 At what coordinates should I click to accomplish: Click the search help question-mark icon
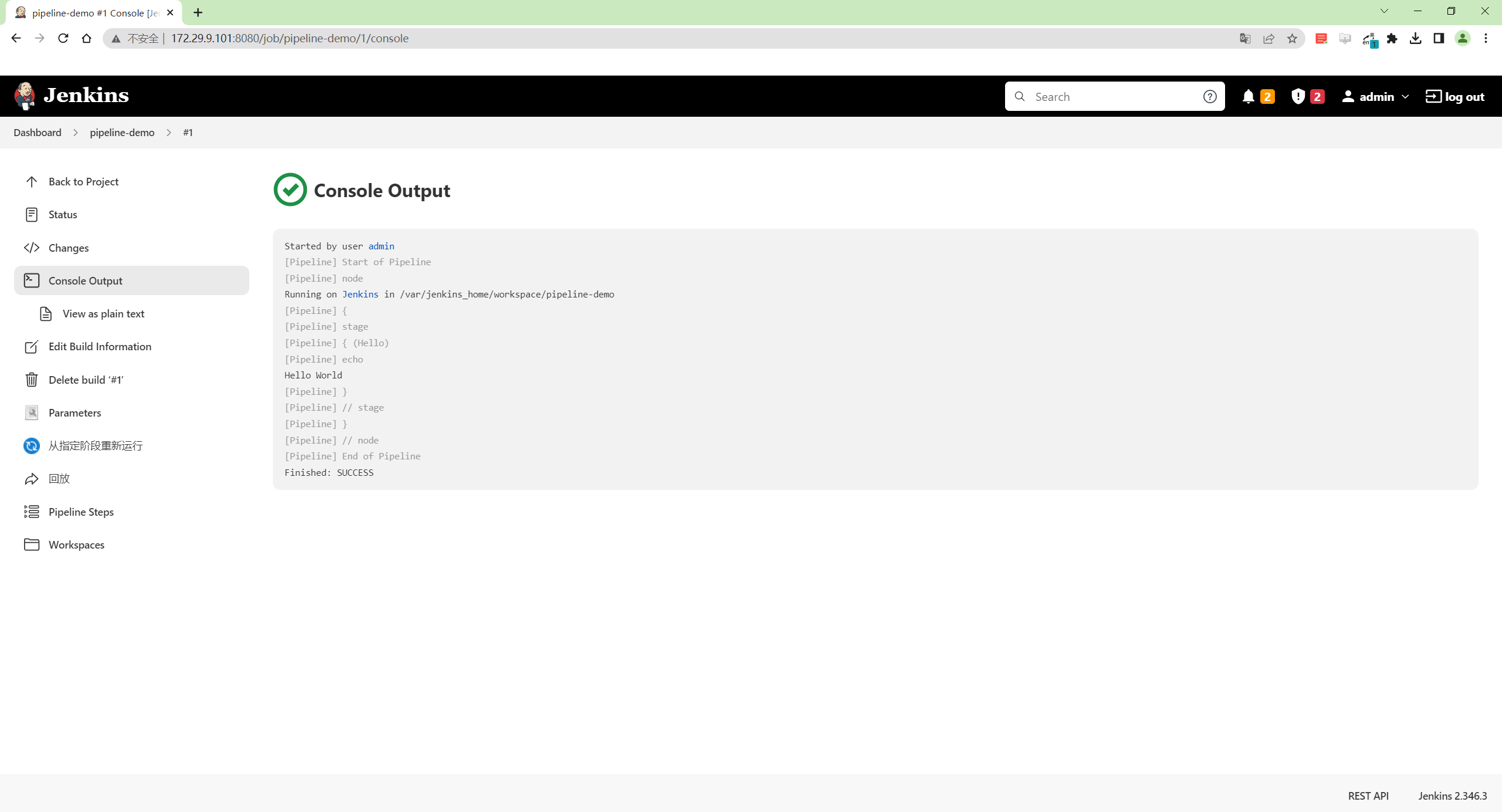[1209, 97]
